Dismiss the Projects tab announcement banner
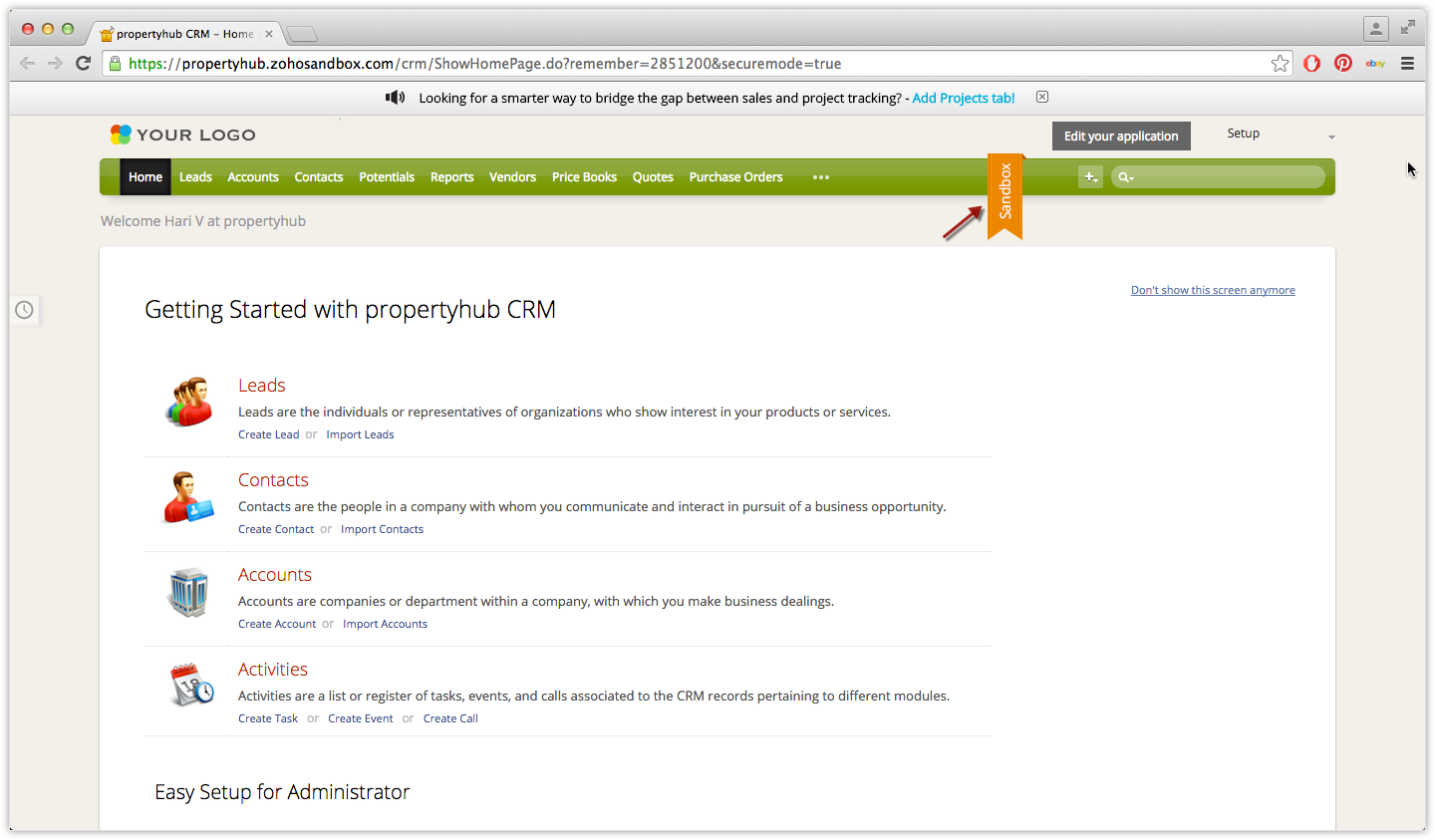The height and width of the screenshot is (840, 1435). [1042, 97]
